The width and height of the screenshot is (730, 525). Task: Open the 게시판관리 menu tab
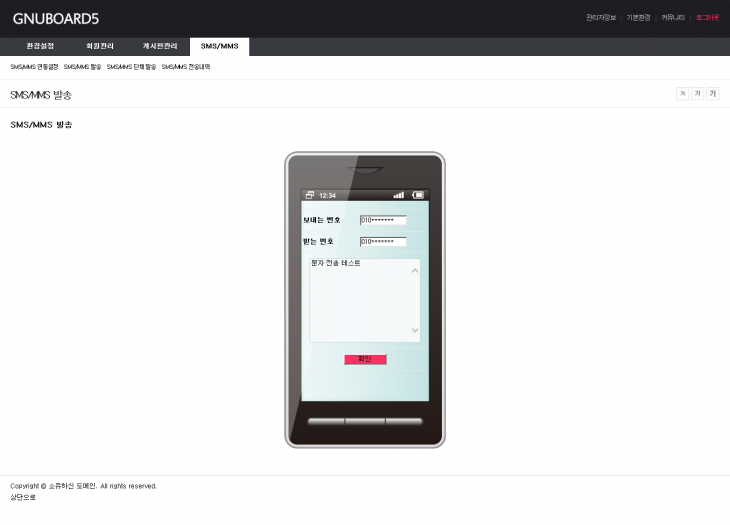click(159, 47)
